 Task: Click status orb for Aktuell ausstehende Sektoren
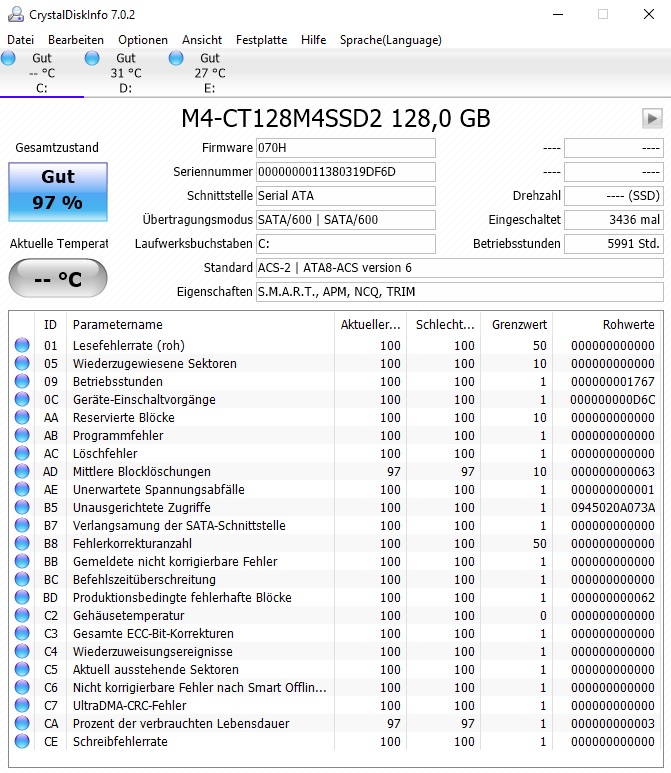22,669
